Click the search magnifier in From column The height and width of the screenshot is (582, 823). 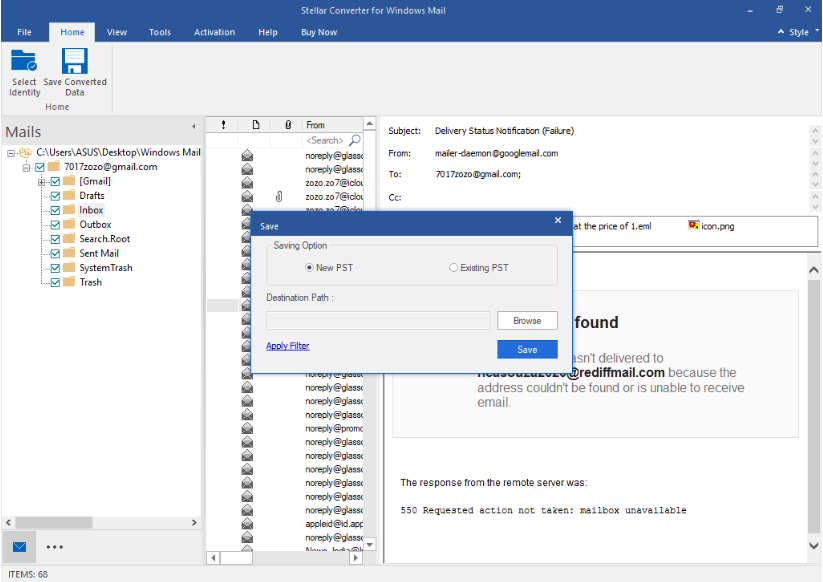pyautogui.click(x=355, y=140)
